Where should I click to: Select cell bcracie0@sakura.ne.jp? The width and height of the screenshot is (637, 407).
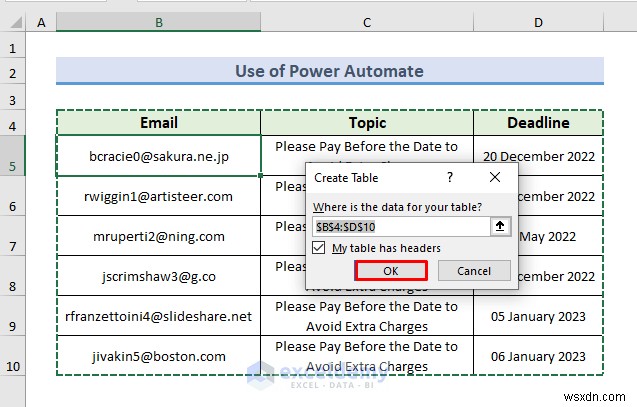[x=158, y=156]
